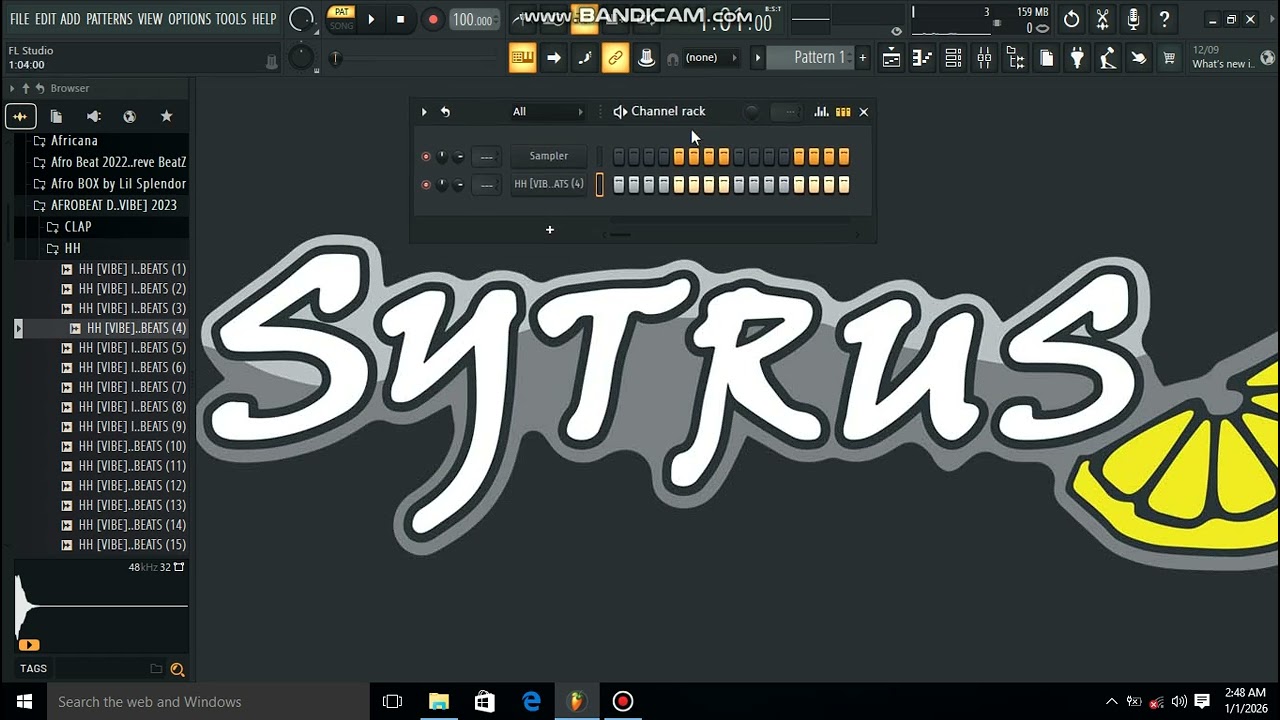This screenshot has width=1280, height=720.
Task: Open the tempo tapper icon
Action: click(1108, 59)
